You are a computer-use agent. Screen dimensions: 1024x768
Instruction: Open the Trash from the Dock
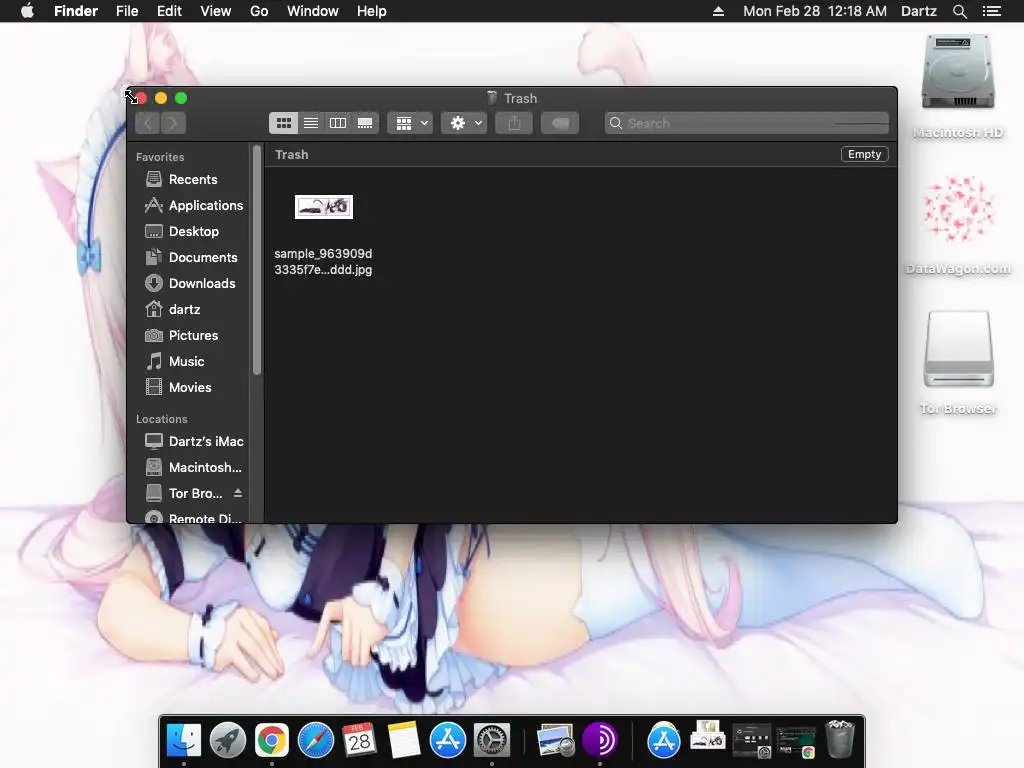(x=840, y=739)
